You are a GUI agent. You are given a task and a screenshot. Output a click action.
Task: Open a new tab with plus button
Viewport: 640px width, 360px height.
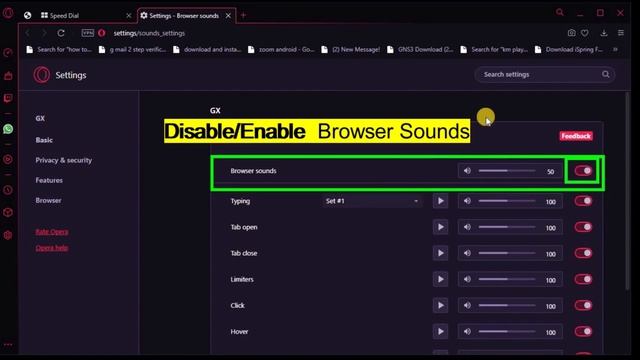coord(244,16)
